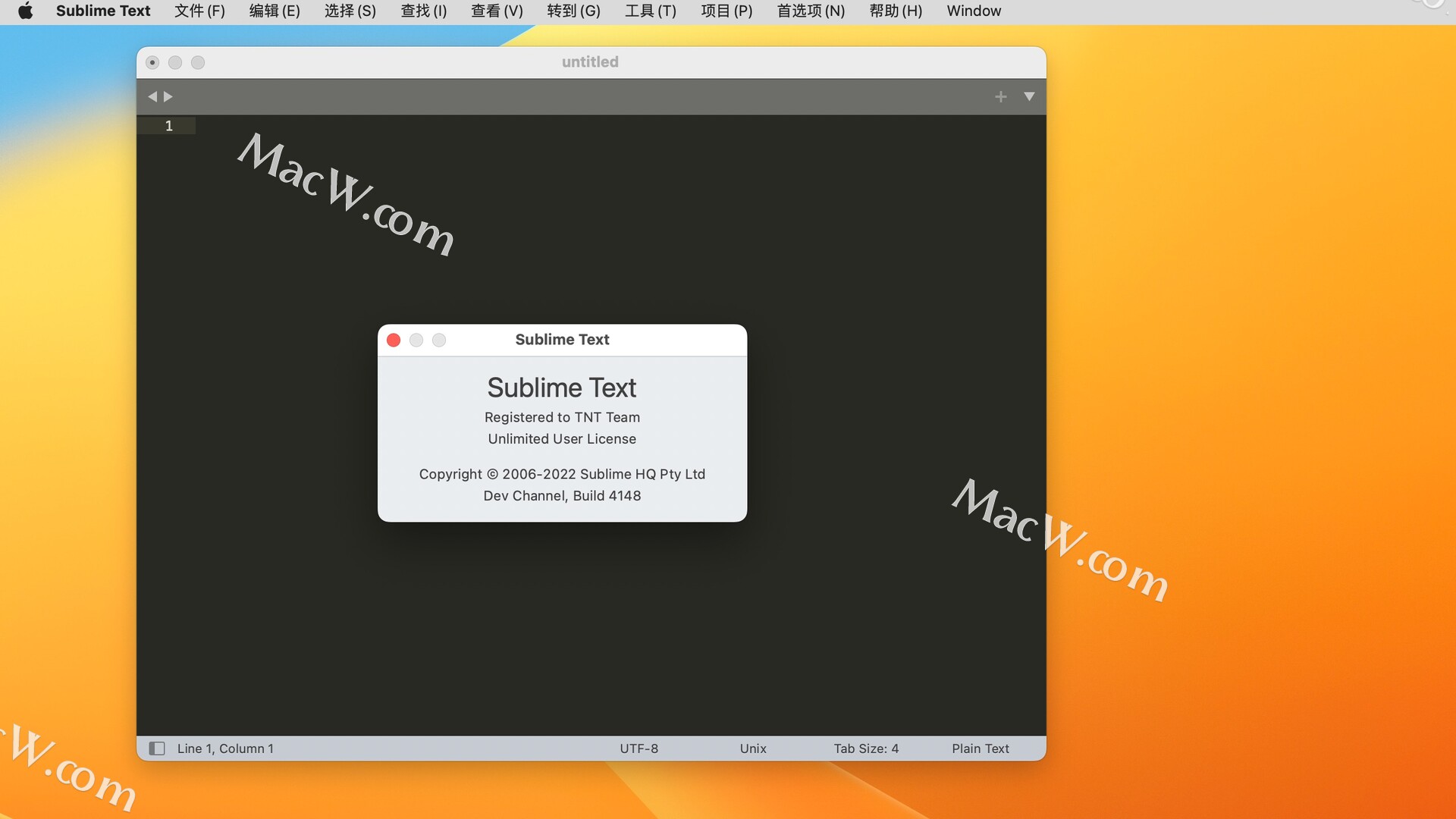
Task: Open the 查找 (I) menu
Action: coord(424,11)
